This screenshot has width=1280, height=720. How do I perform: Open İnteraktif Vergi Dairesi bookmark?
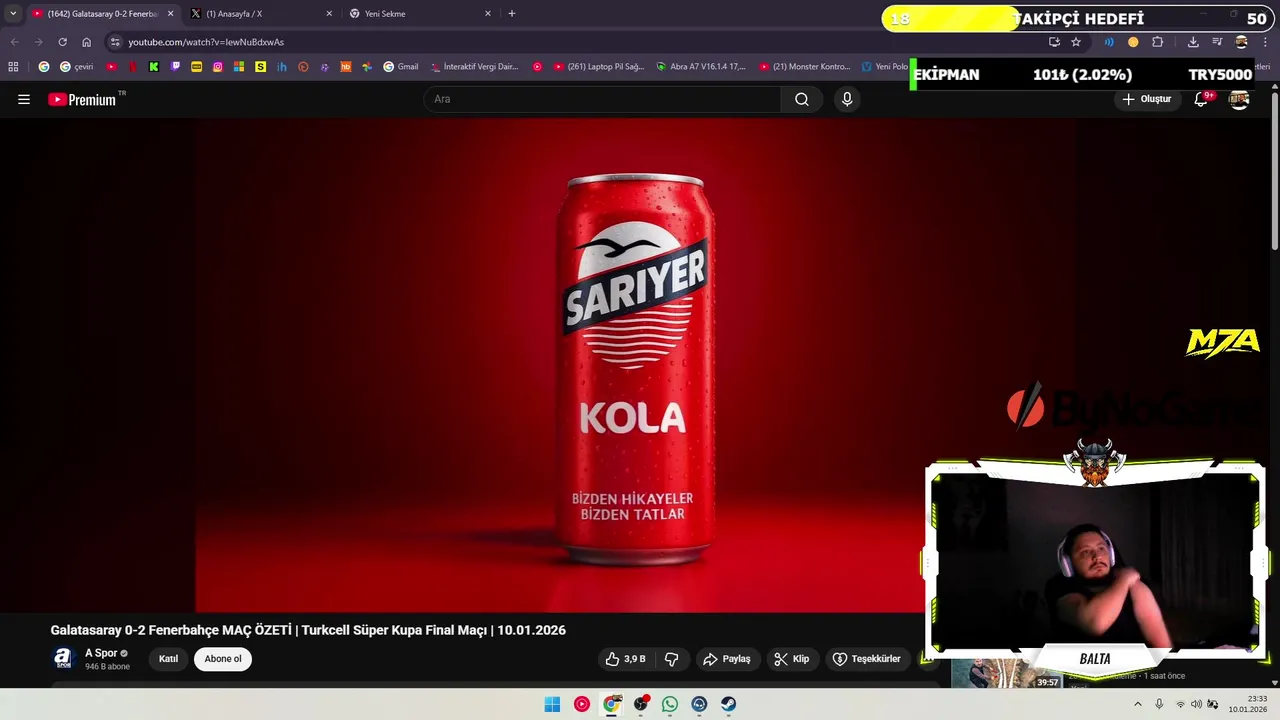[475, 67]
